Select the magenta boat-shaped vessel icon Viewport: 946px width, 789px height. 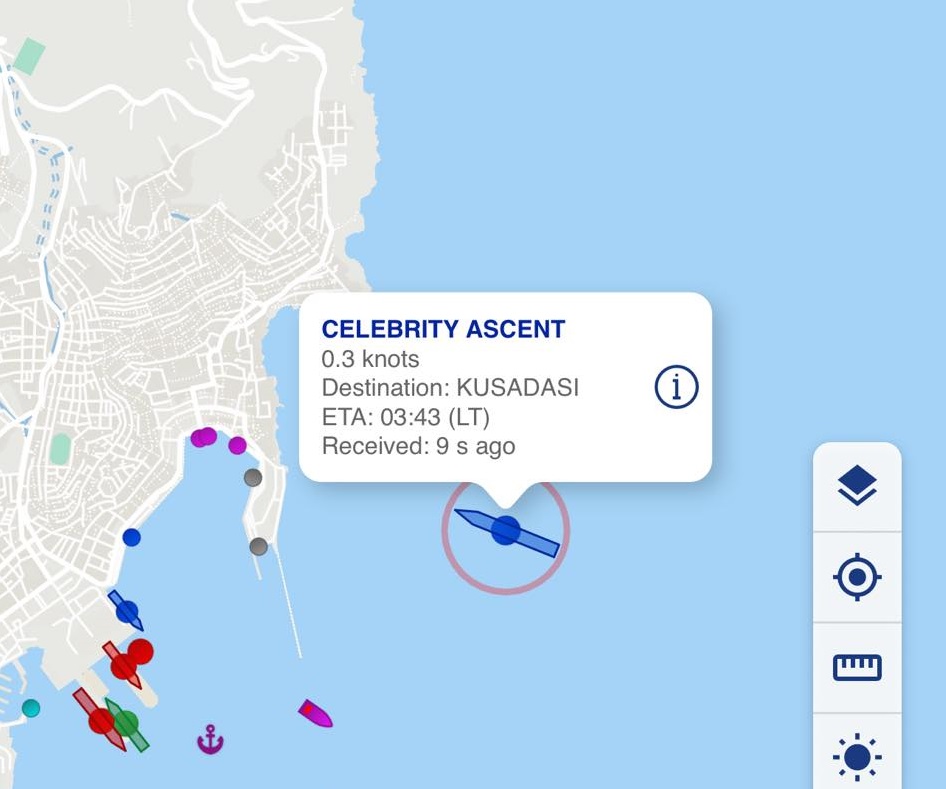[x=315, y=713]
